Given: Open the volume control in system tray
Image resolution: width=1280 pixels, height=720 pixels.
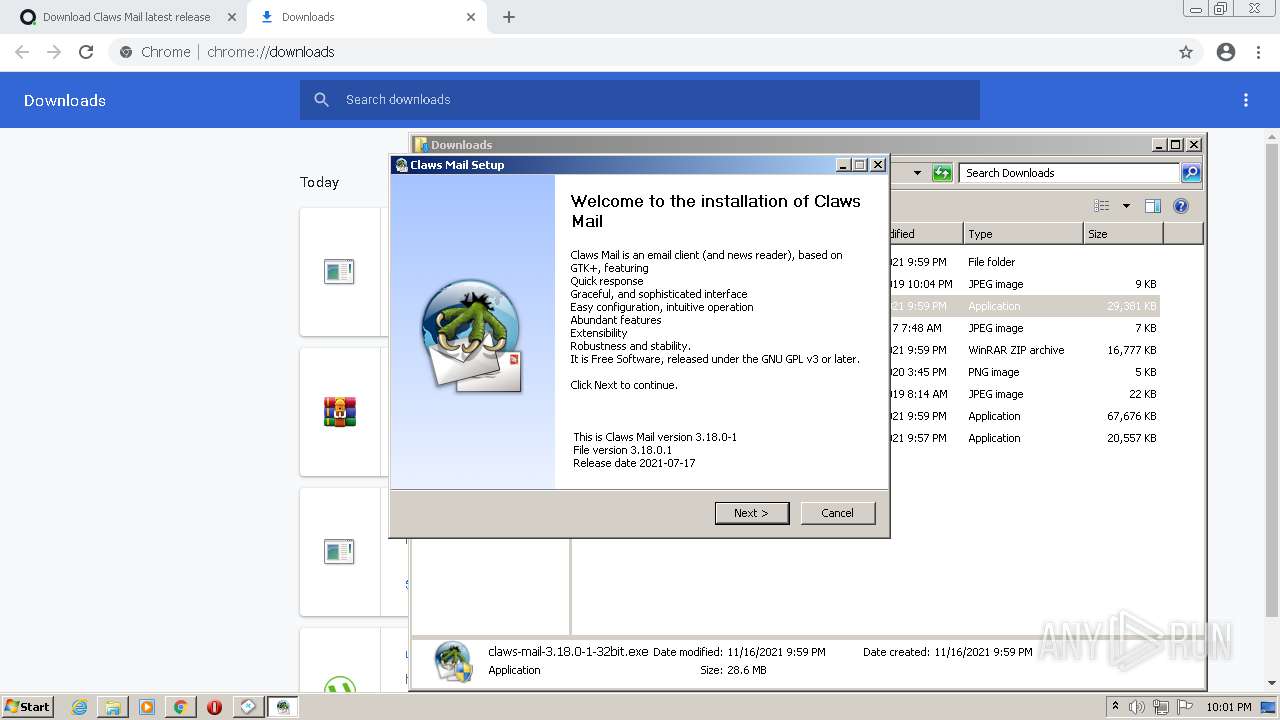Looking at the screenshot, I should click(x=1137, y=707).
